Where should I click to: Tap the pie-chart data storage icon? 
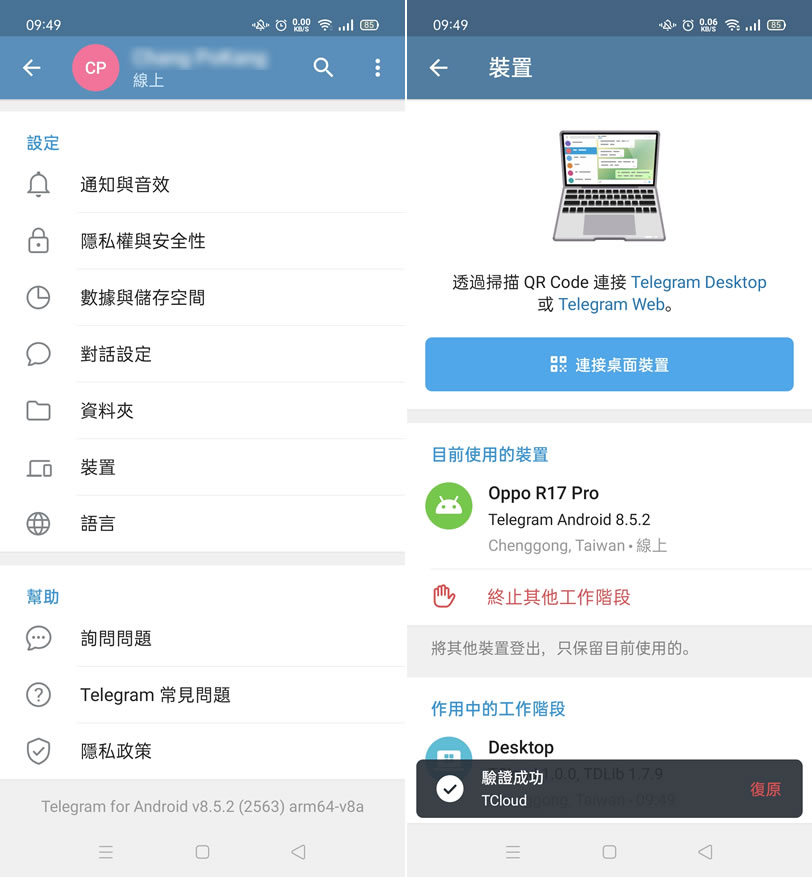pyautogui.click(x=39, y=298)
